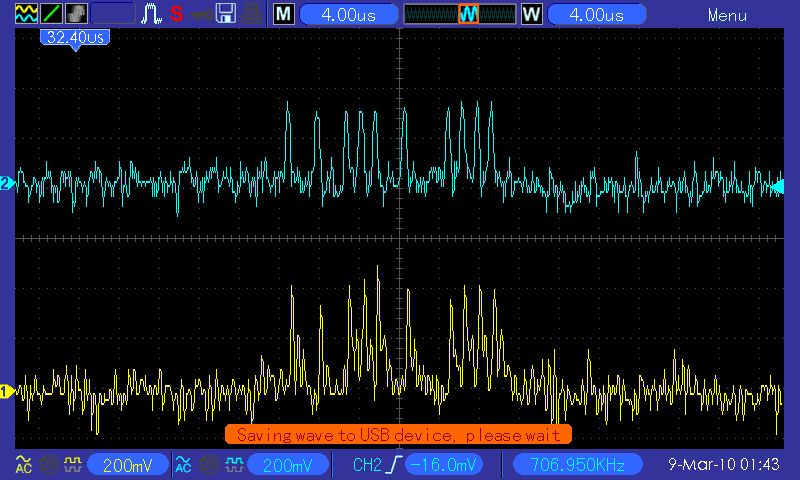Click the red S stop status icon
The width and height of the screenshot is (800, 480).
[177, 14]
